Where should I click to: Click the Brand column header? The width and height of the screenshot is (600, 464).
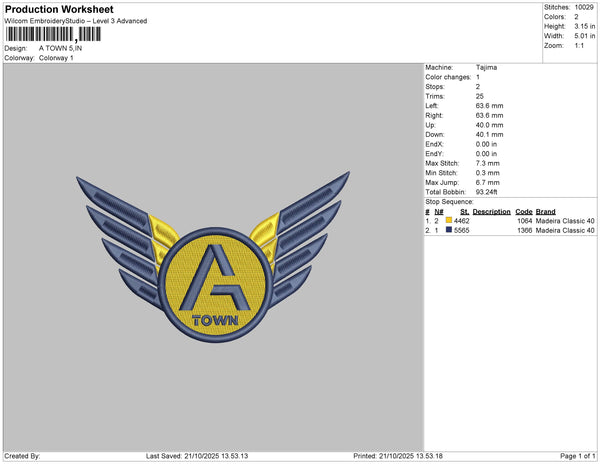[545, 211]
